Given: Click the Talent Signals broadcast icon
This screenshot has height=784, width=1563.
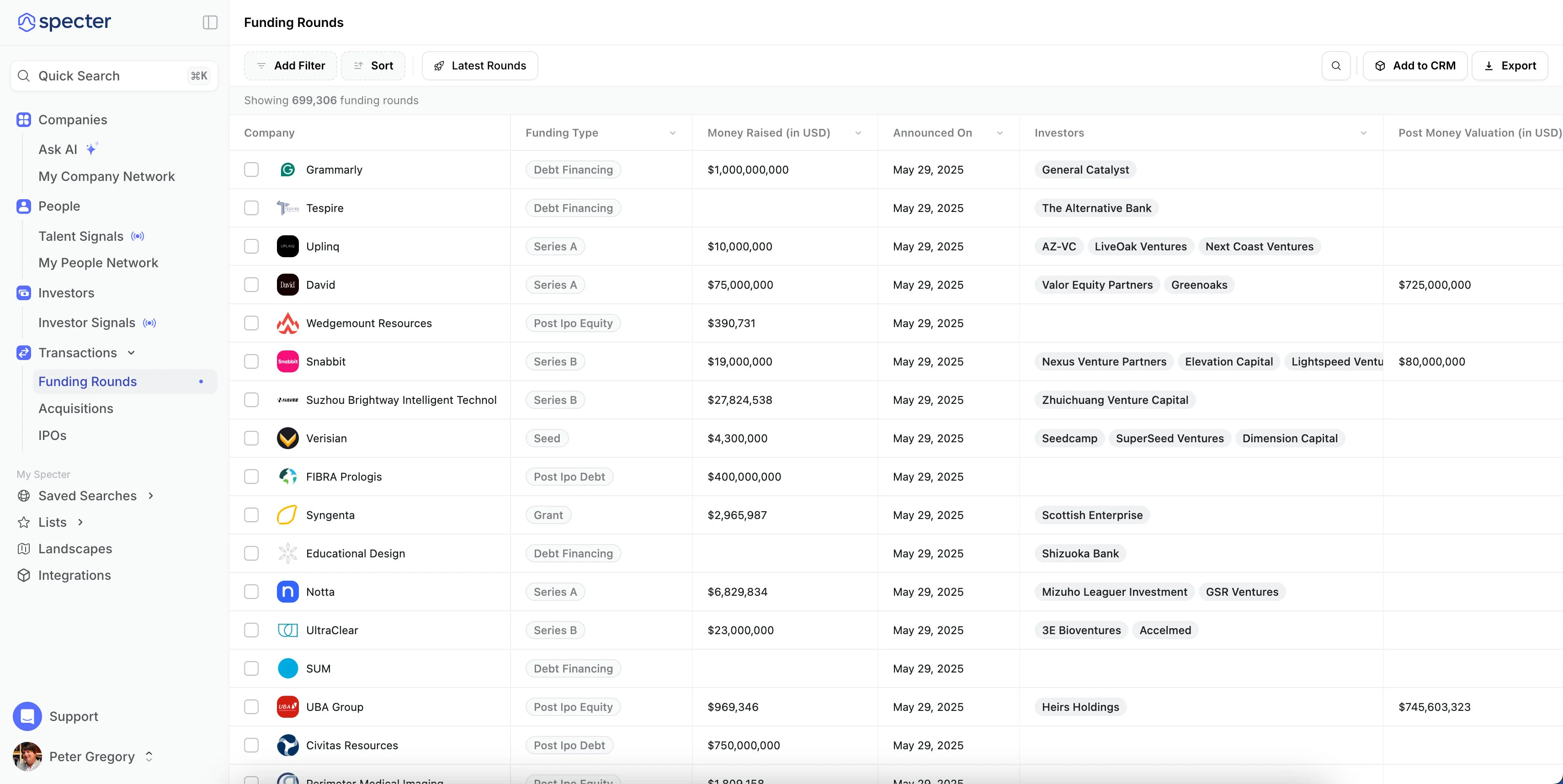Looking at the screenshot, I should point(138,236).
